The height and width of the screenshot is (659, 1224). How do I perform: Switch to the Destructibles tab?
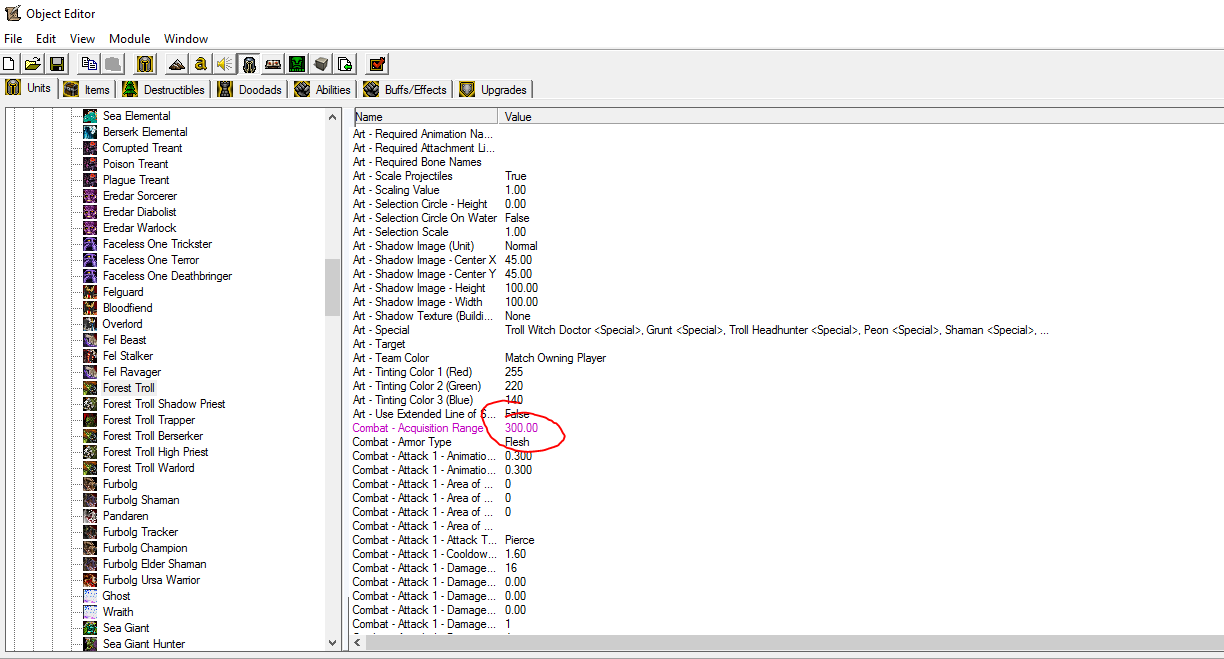pyautogui.click(x=164, y=89)
